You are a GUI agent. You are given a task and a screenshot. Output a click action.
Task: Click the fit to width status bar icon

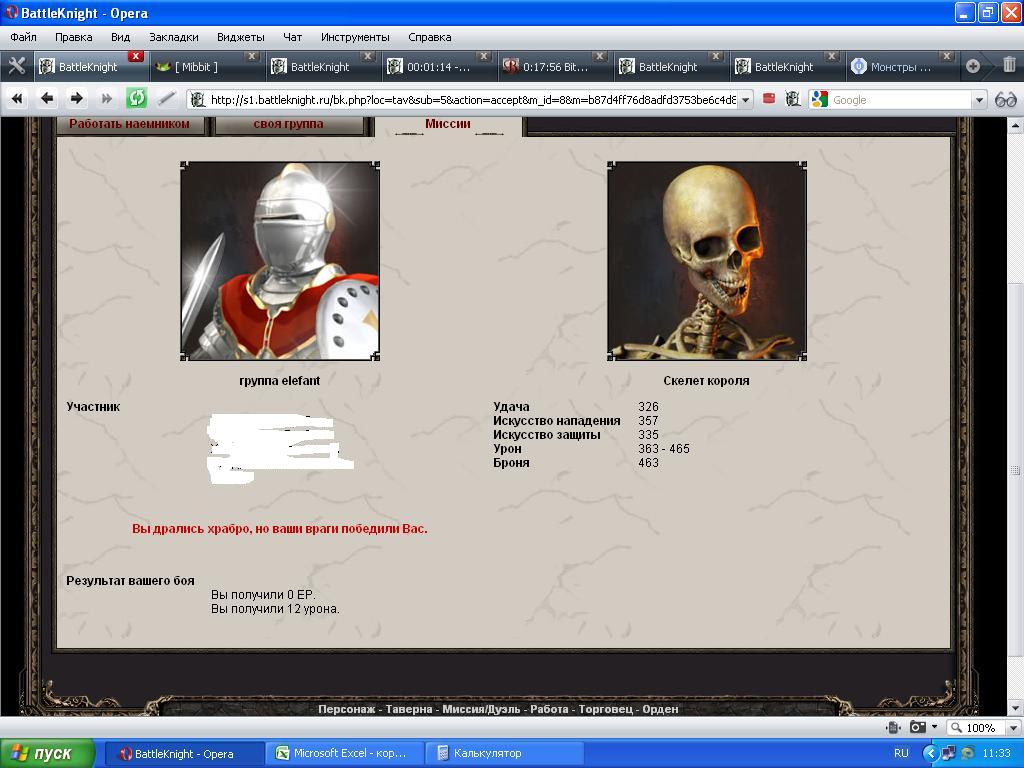point(893,728)
